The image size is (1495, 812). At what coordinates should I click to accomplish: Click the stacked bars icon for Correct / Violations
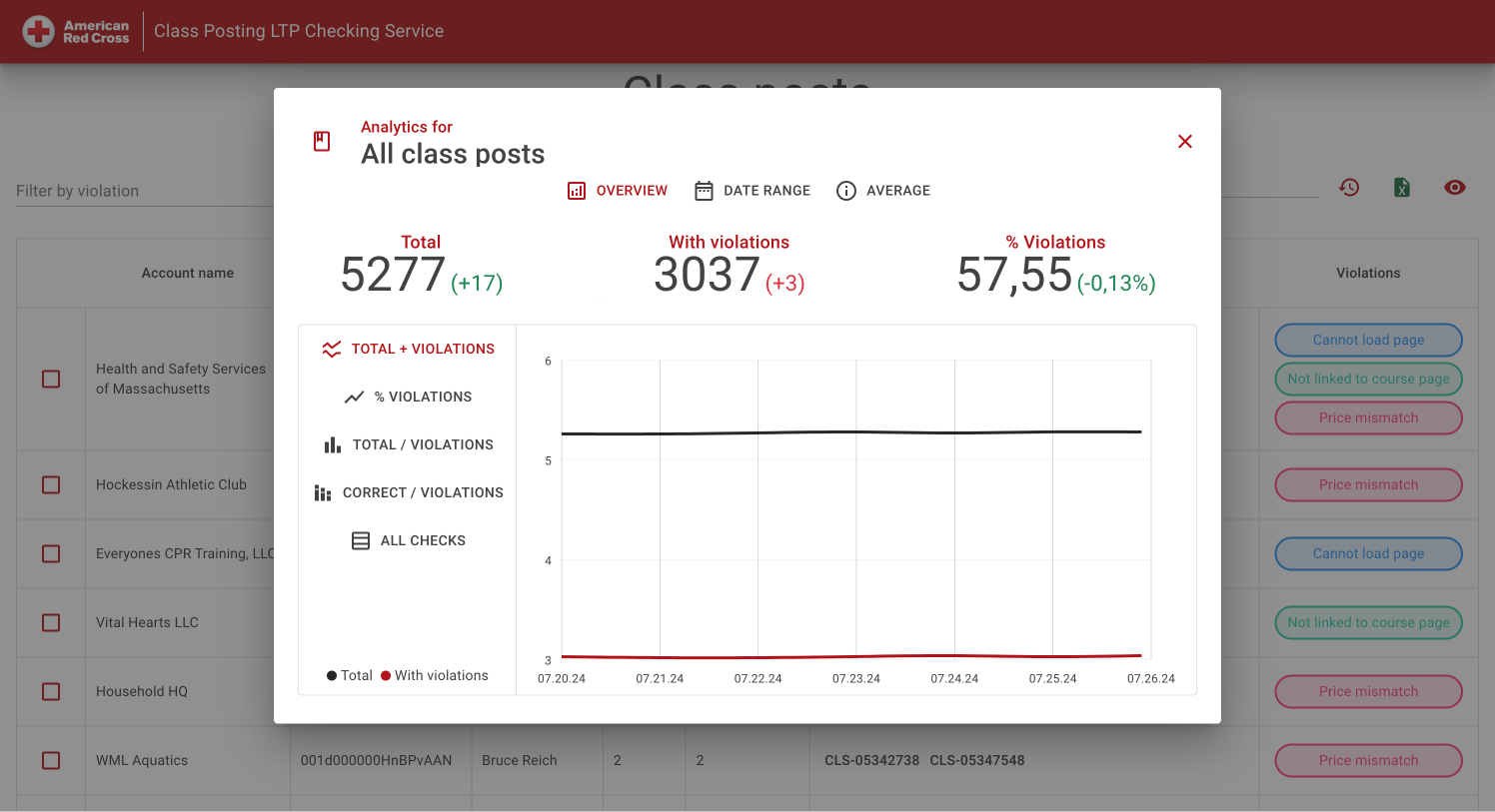(323, 492)
